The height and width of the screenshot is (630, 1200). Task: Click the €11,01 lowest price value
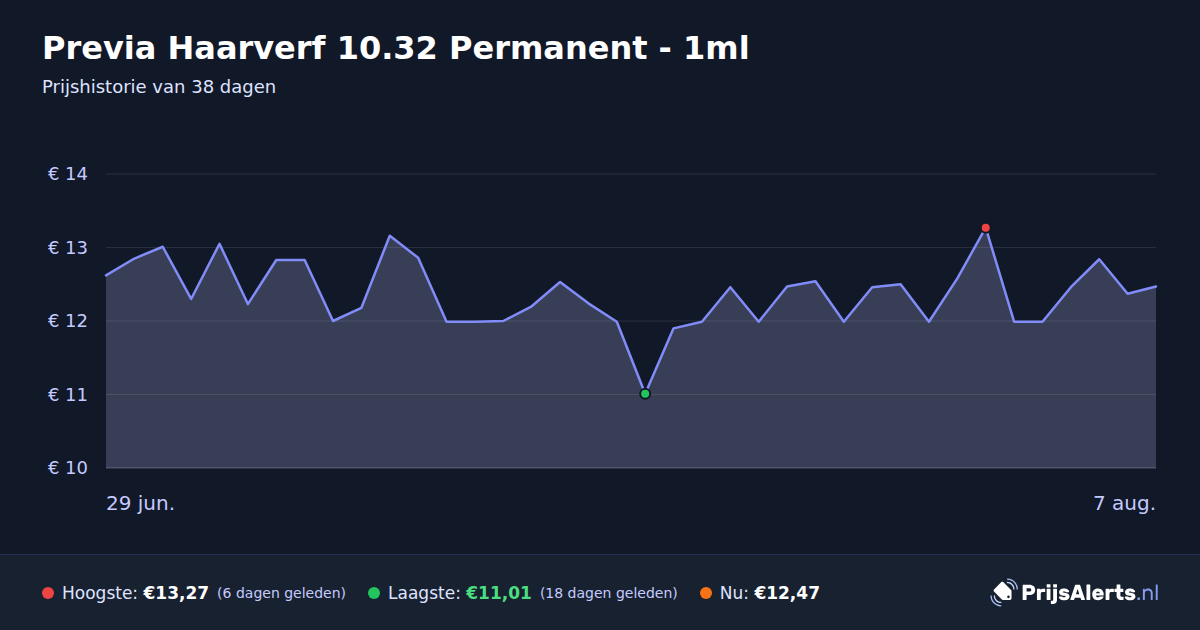tap(498, 593)
